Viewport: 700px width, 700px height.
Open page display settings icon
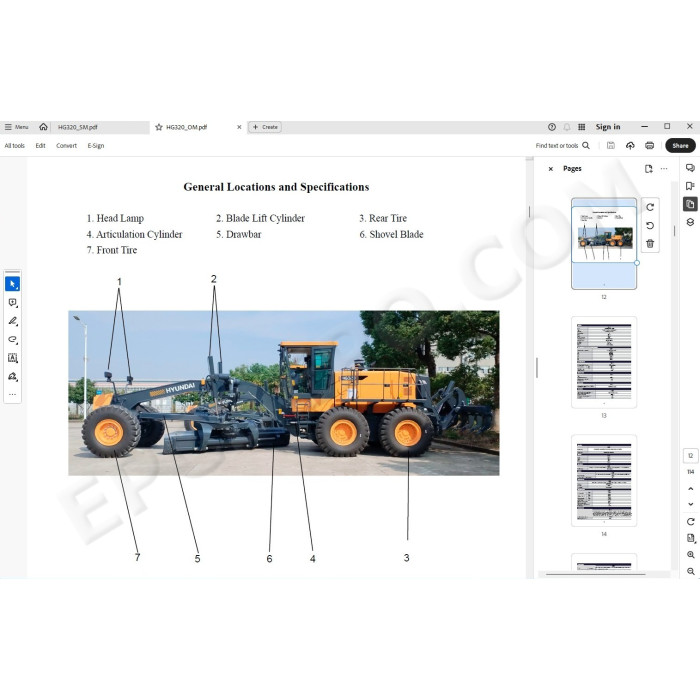coord(691,538)
